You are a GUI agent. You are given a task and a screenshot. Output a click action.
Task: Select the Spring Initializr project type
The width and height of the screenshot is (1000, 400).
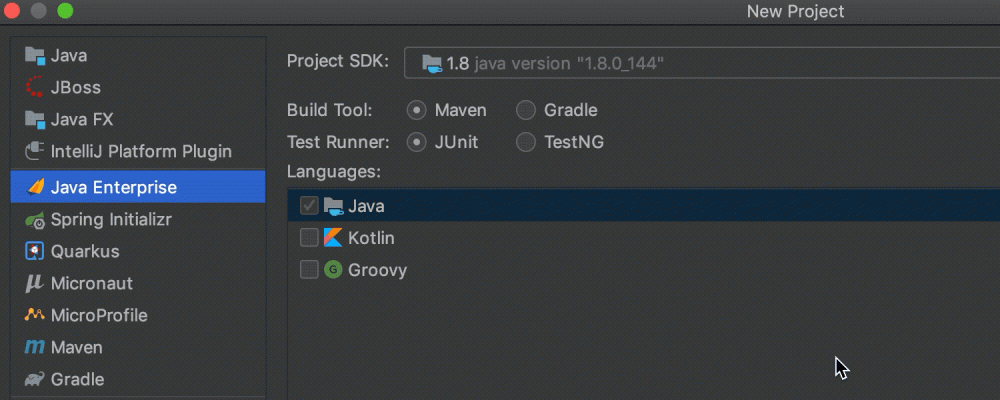click(x=138, y=220)
